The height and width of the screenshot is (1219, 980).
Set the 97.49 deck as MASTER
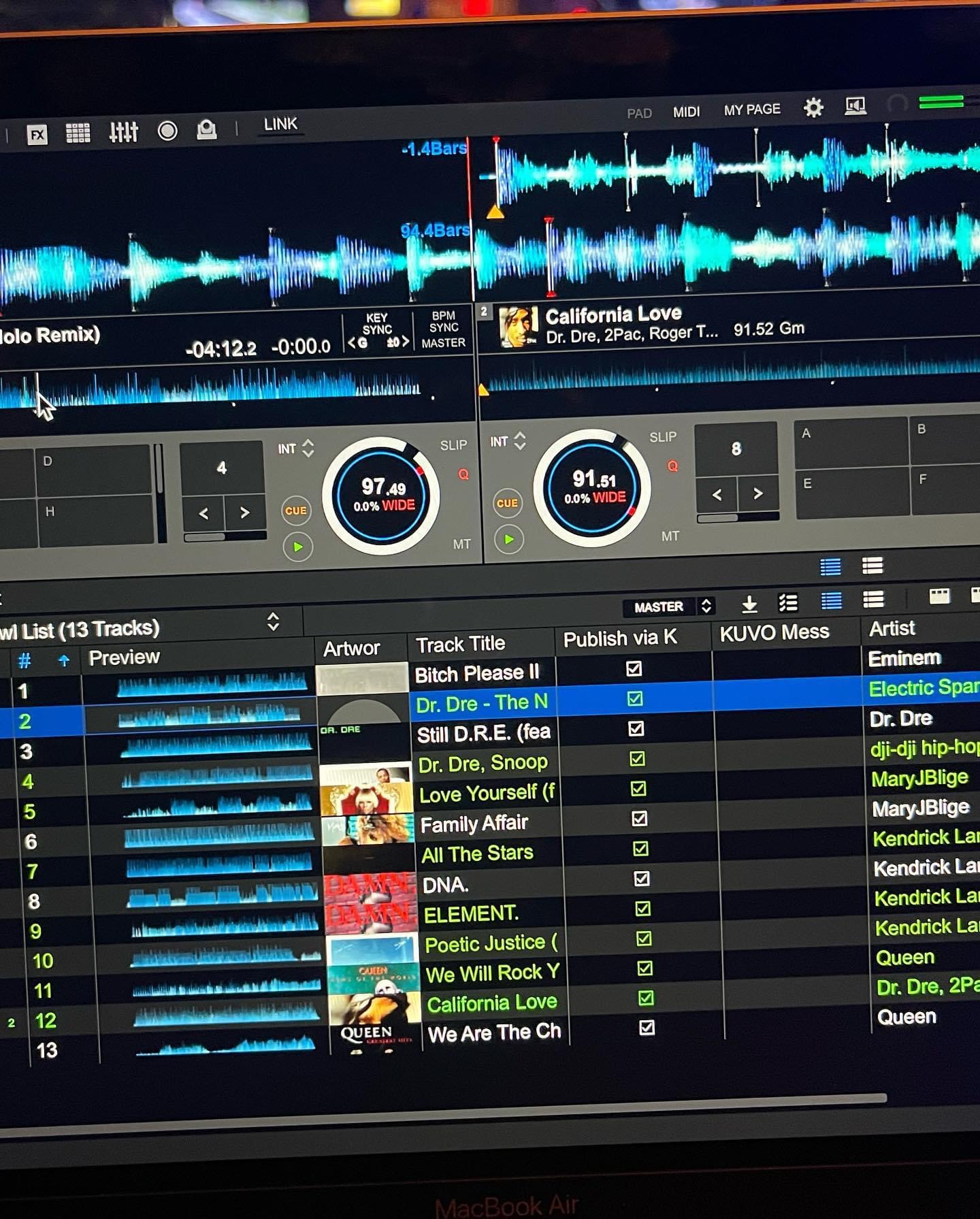pos(443,343)
